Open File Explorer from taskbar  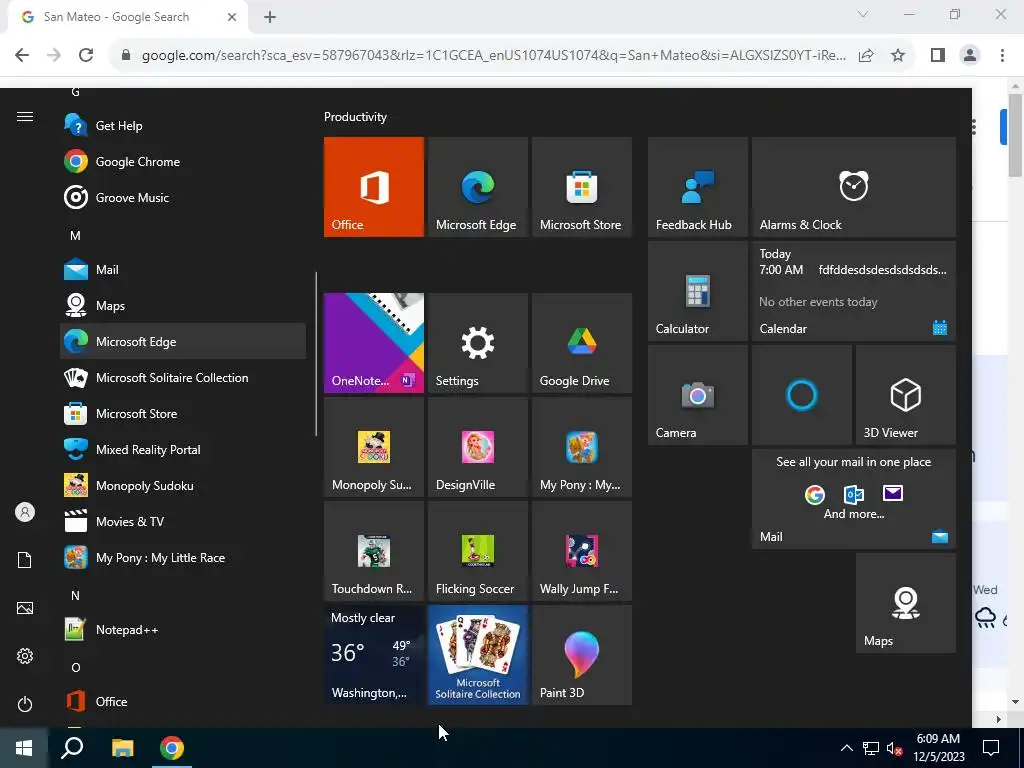tap(122, 748)
